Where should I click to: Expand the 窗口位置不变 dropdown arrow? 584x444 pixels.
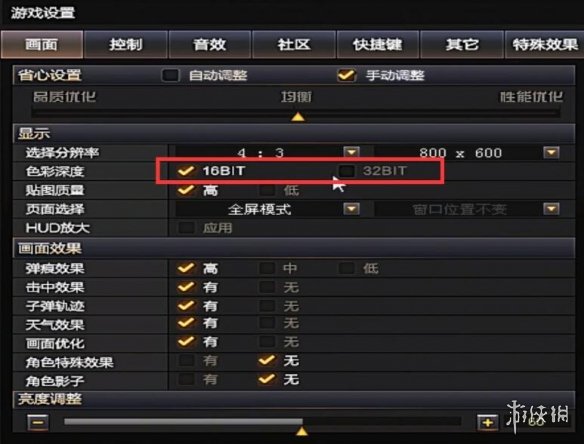pos(551,209)
